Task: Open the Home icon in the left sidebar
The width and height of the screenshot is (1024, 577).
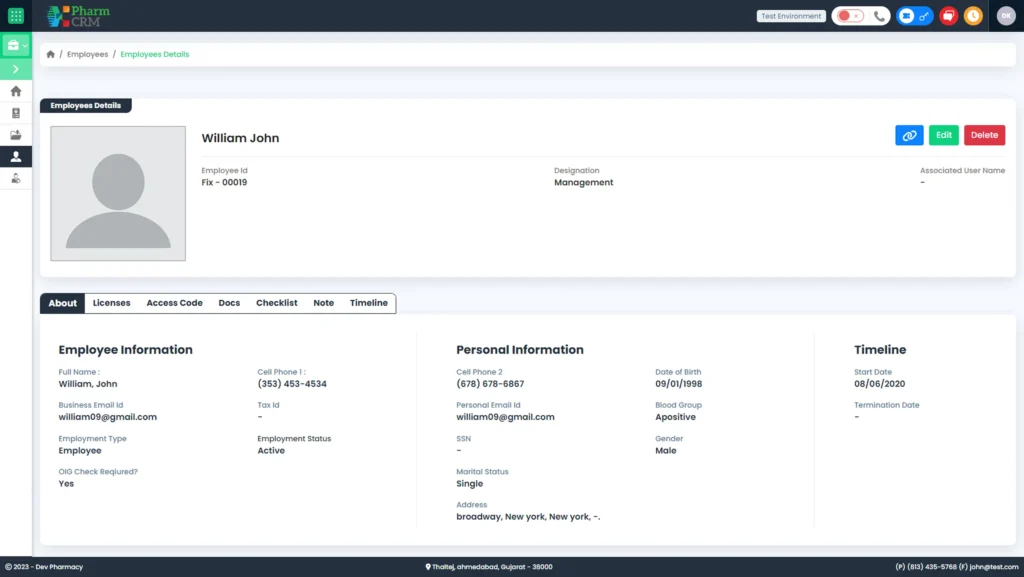Action: (x=16, y=91)
